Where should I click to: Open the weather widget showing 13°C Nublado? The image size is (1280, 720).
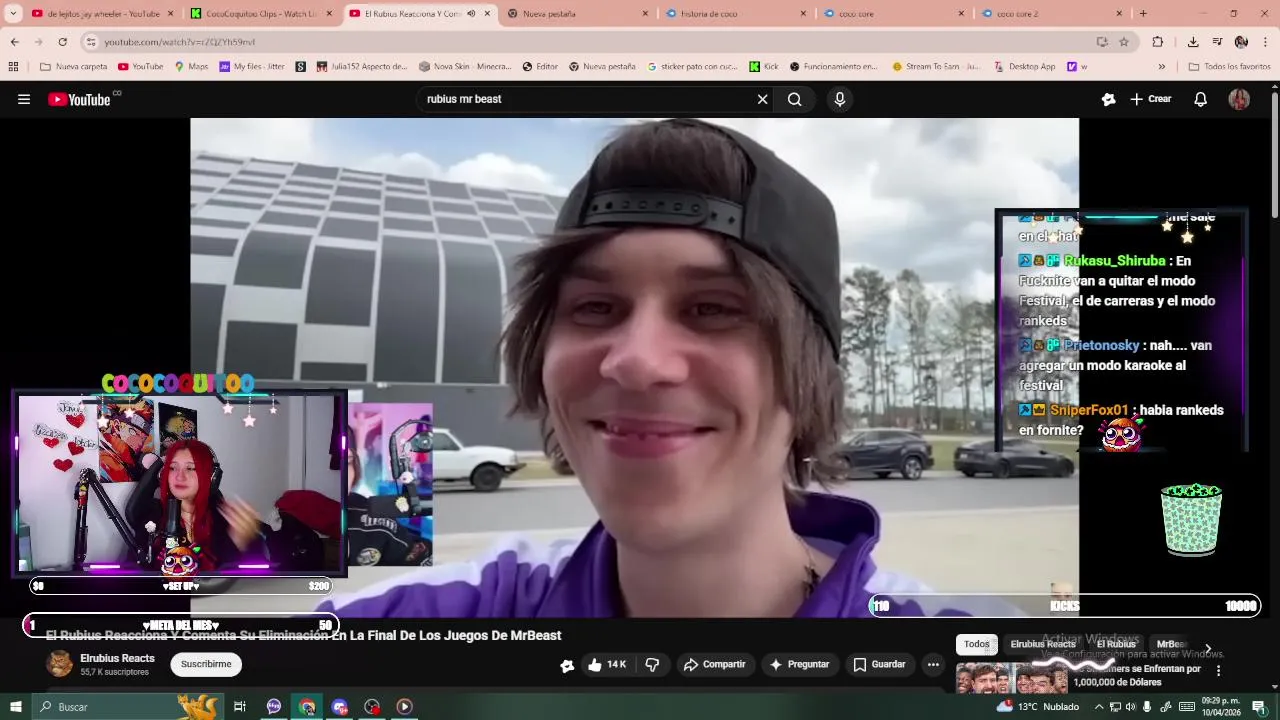(1038, 707)
